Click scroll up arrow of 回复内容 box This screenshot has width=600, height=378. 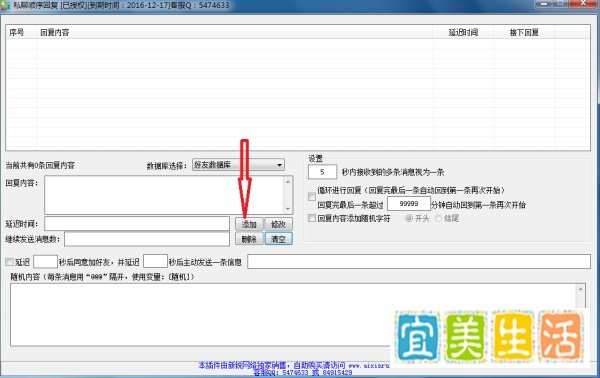coord(288,181)
